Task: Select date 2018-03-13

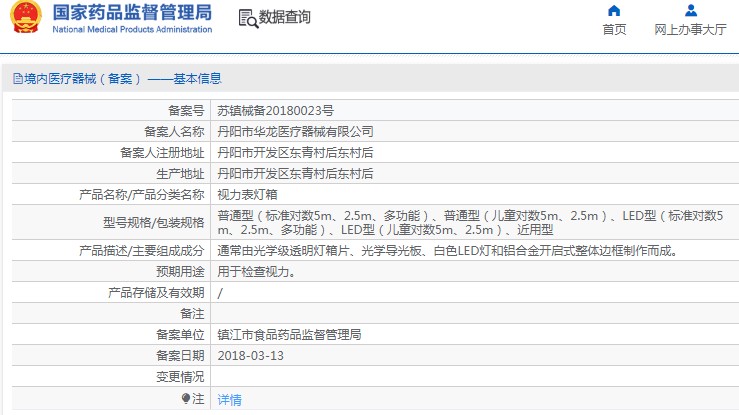Action: point(251,356)
